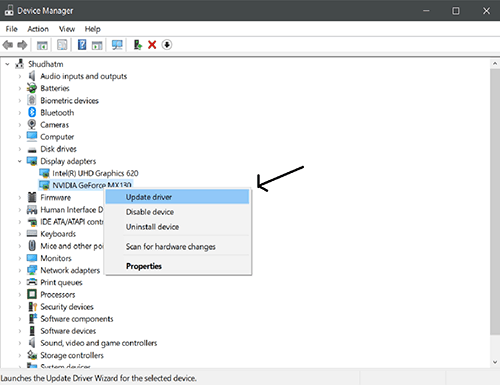500x385 pixels.
Task: Expand the Monitors node arrow
Action: pos(20,258)
